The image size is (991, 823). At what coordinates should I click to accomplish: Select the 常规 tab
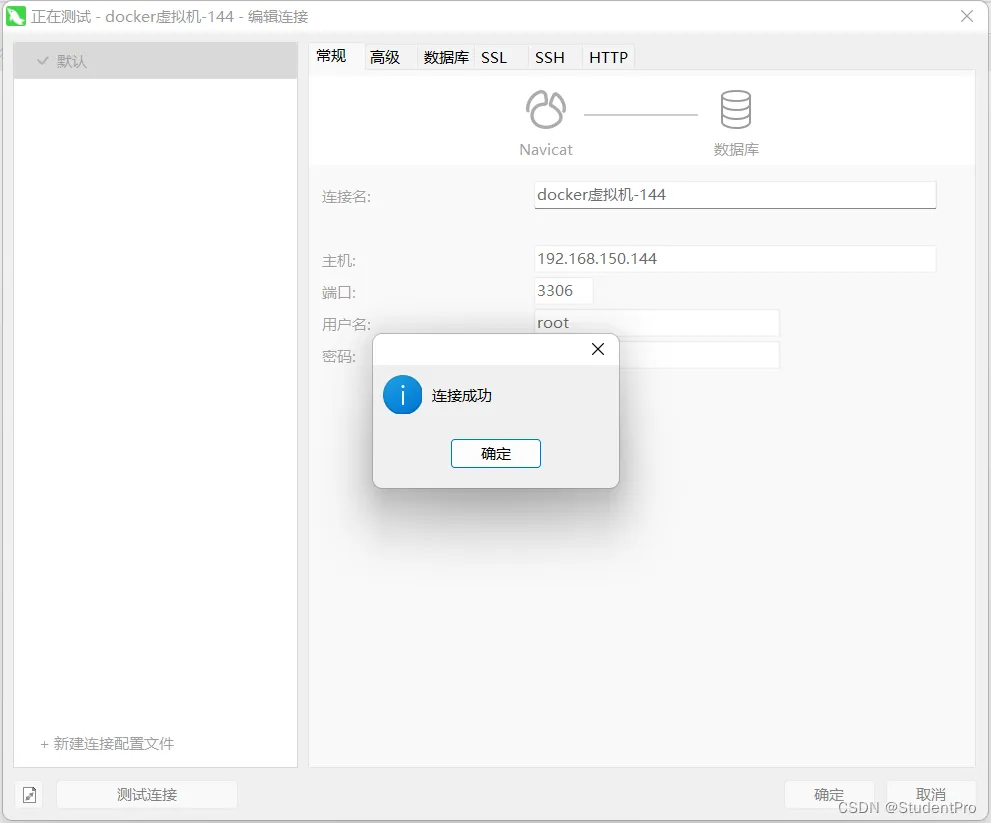[x=331, y=57]
